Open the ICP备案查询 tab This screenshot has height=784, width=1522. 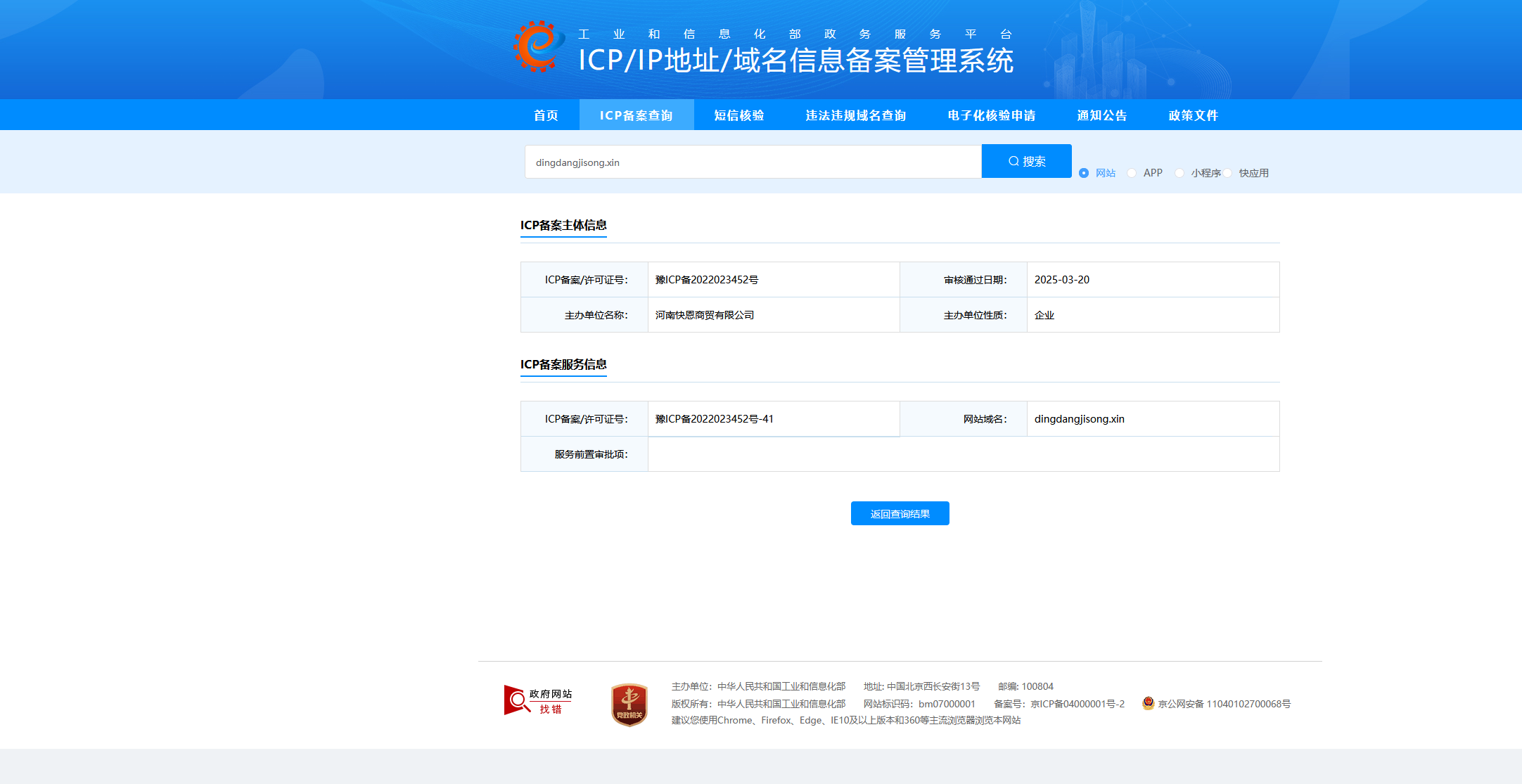pyautogui.click(x=636, y=115)
